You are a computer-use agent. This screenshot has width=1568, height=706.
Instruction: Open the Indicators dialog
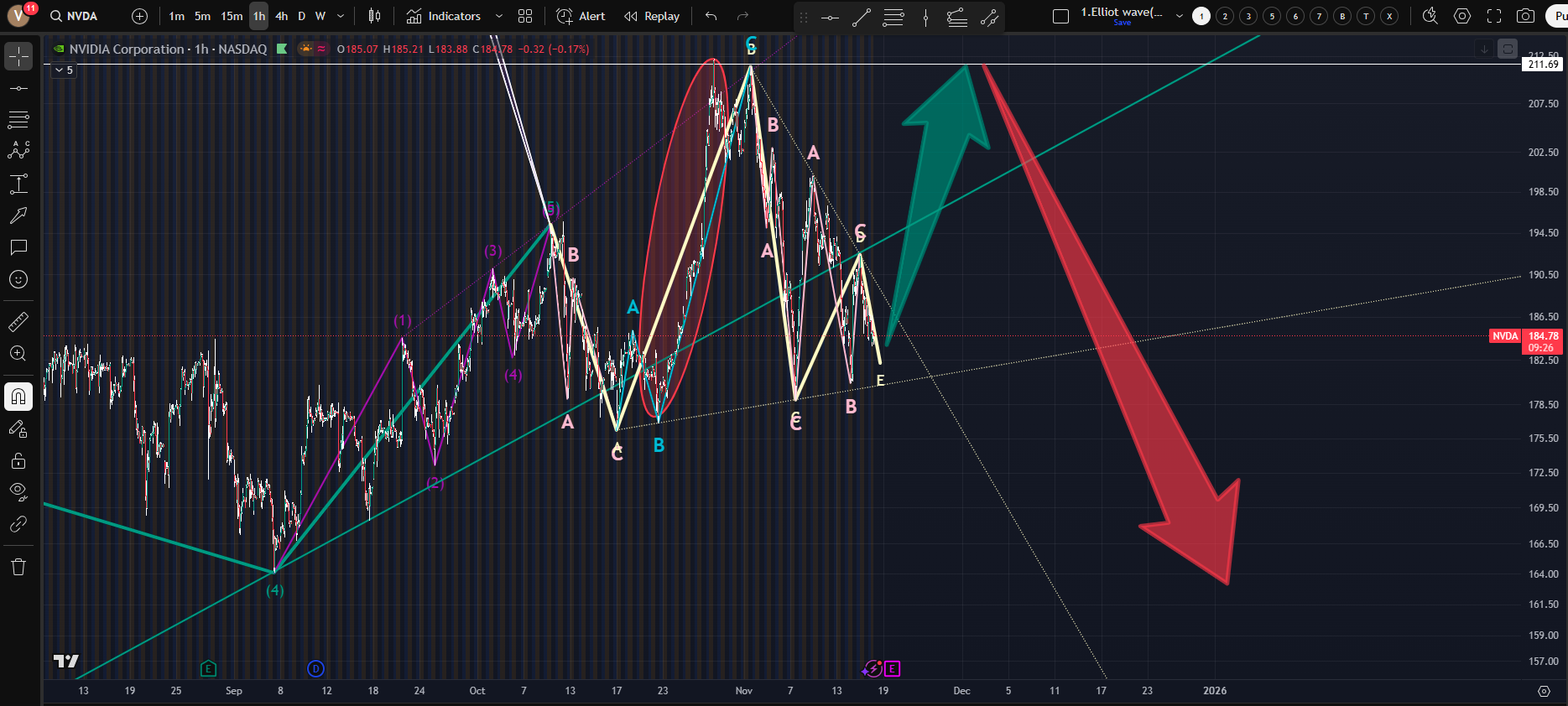coord(444,16)
